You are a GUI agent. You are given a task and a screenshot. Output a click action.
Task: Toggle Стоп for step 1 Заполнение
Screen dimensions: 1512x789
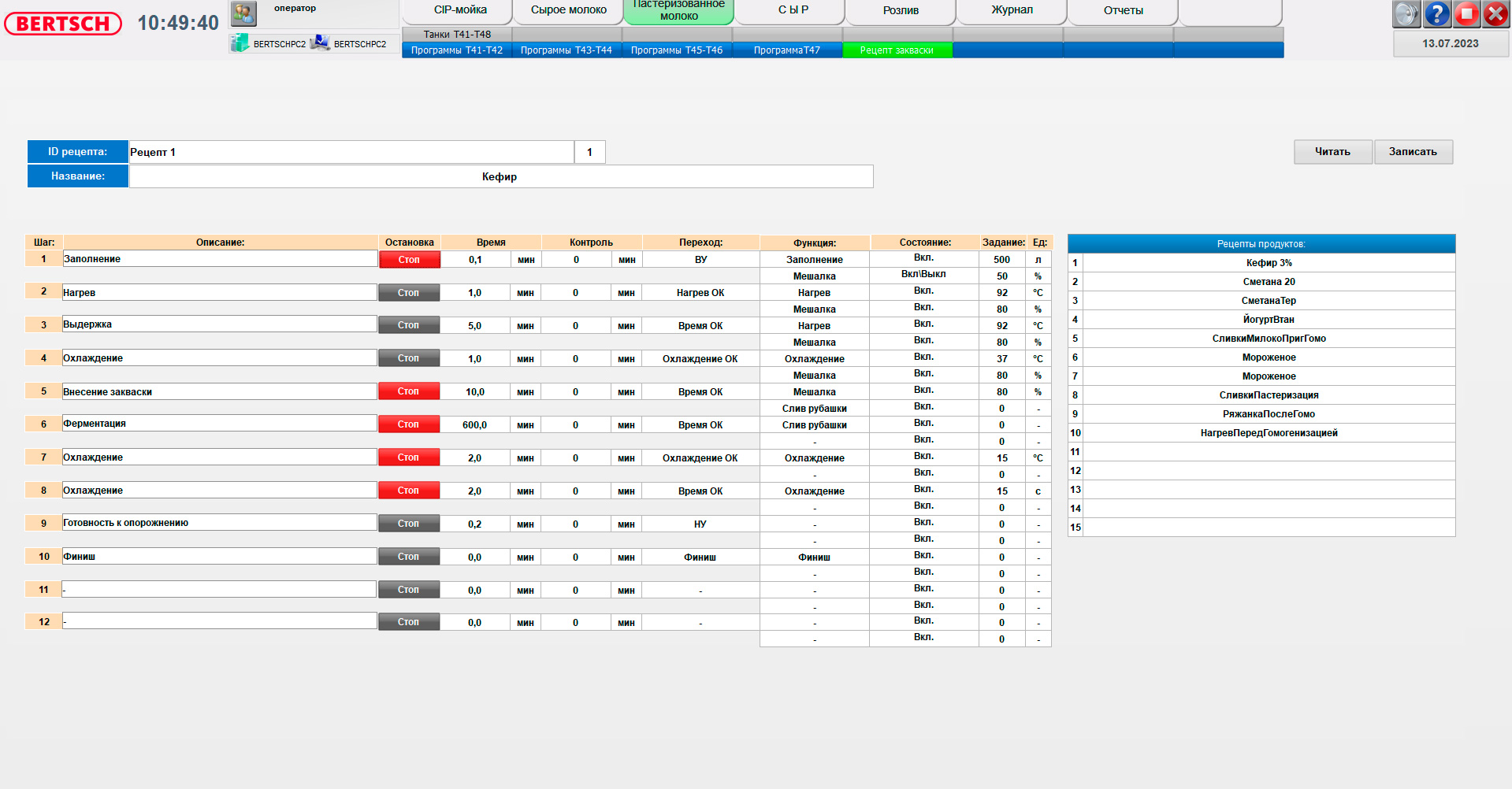pyautogui.click(x=409, y=260)
